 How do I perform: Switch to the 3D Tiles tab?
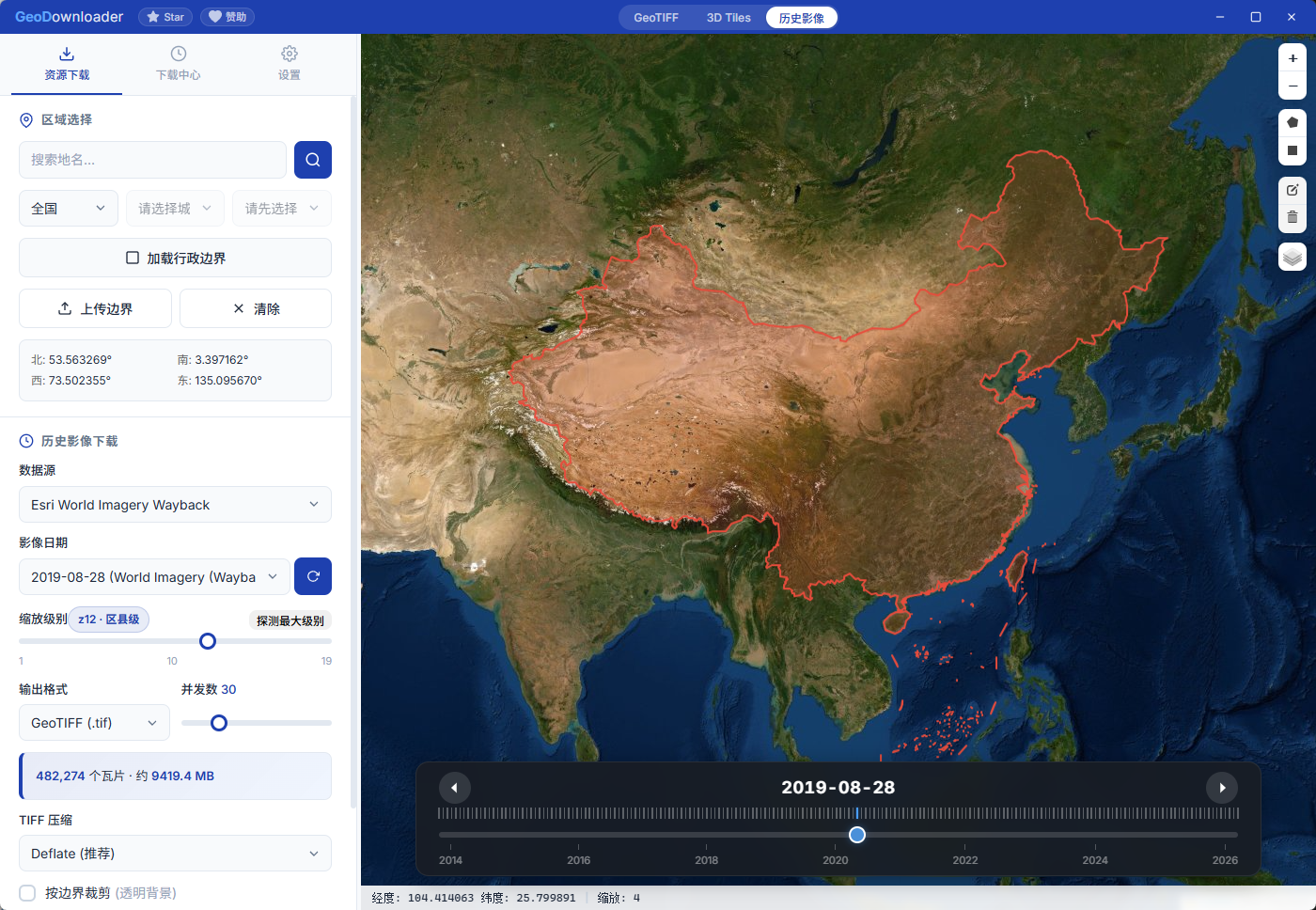point(728,18)
